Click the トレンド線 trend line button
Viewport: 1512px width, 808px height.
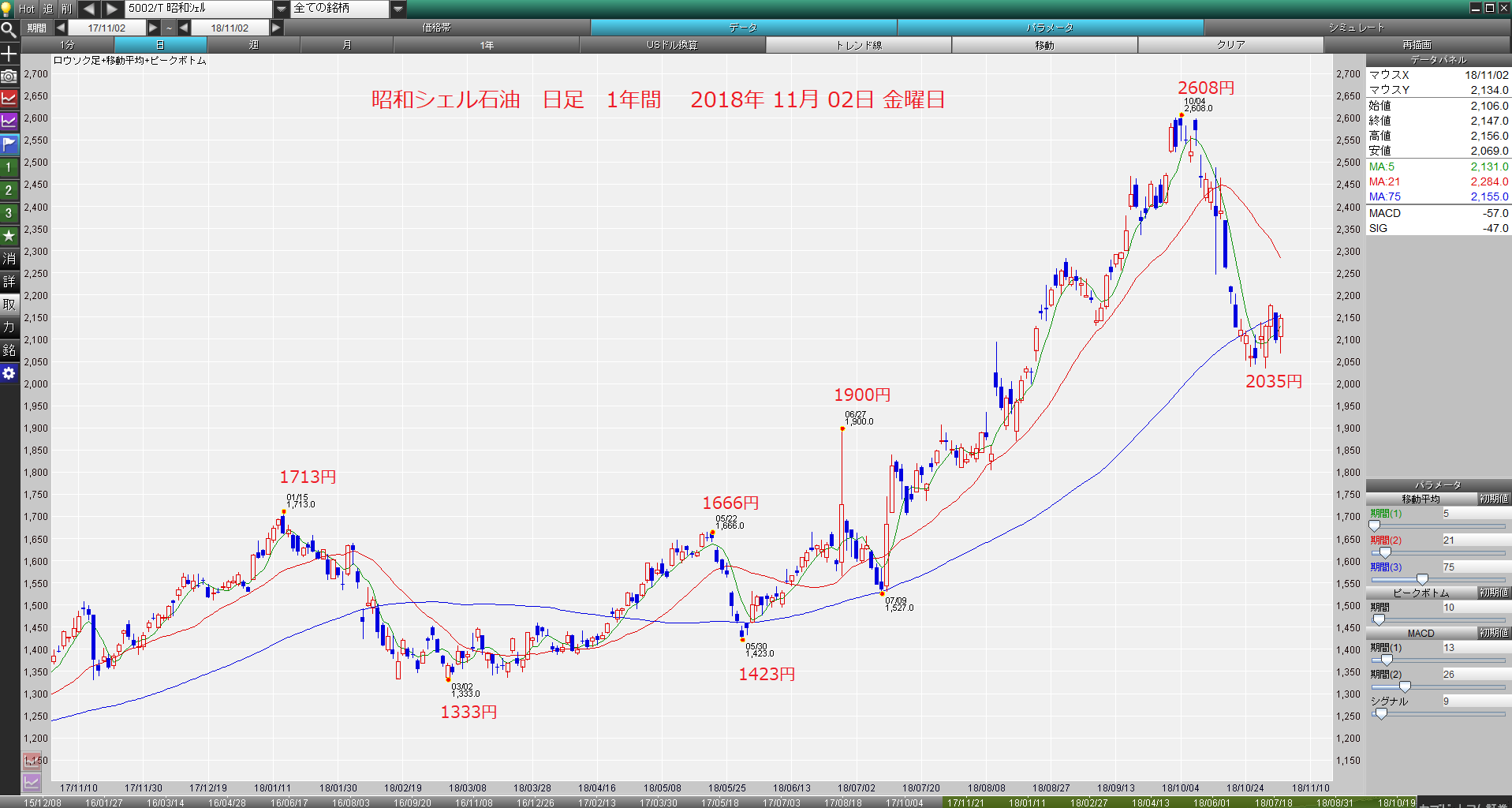(x=858, y=45)
